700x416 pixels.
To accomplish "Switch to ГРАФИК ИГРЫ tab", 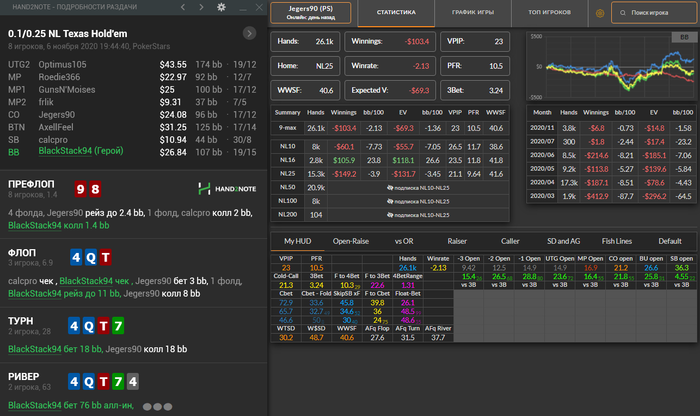I will 473,12.
